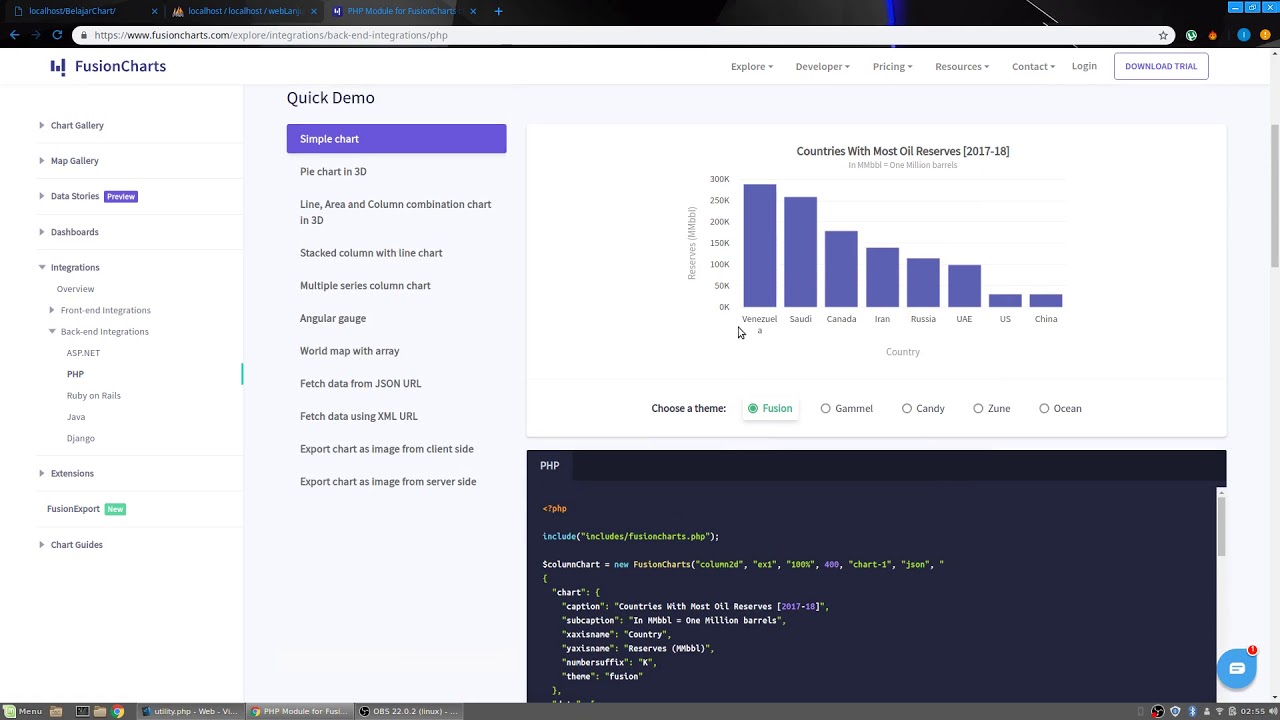Select the Angular gauge demo
The width and height of the screenshot is (1280, 720).
333,318
